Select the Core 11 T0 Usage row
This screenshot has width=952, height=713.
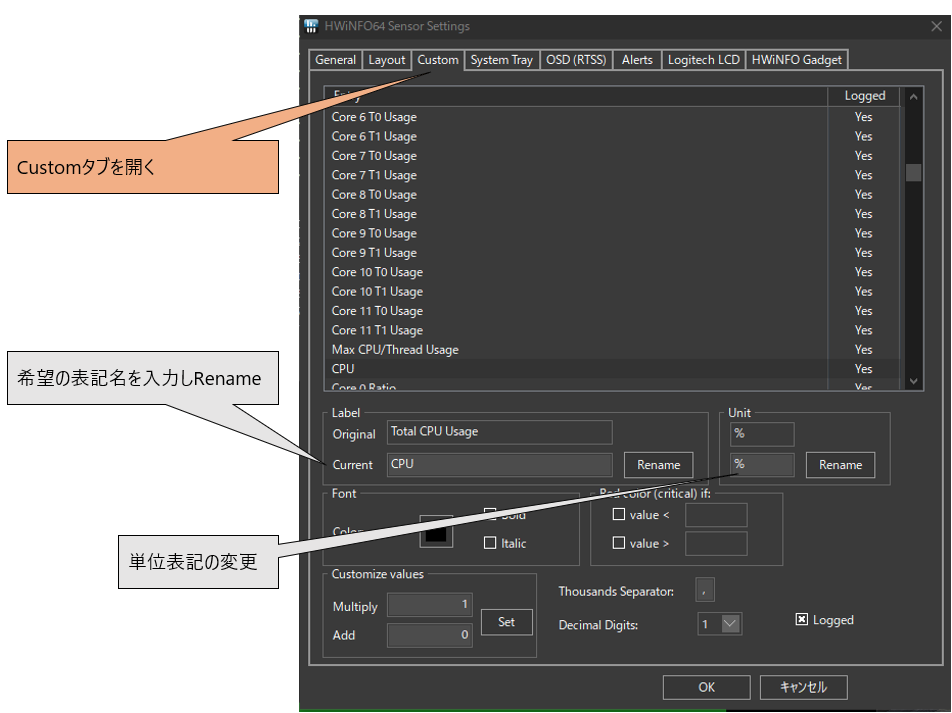[611, 311]
